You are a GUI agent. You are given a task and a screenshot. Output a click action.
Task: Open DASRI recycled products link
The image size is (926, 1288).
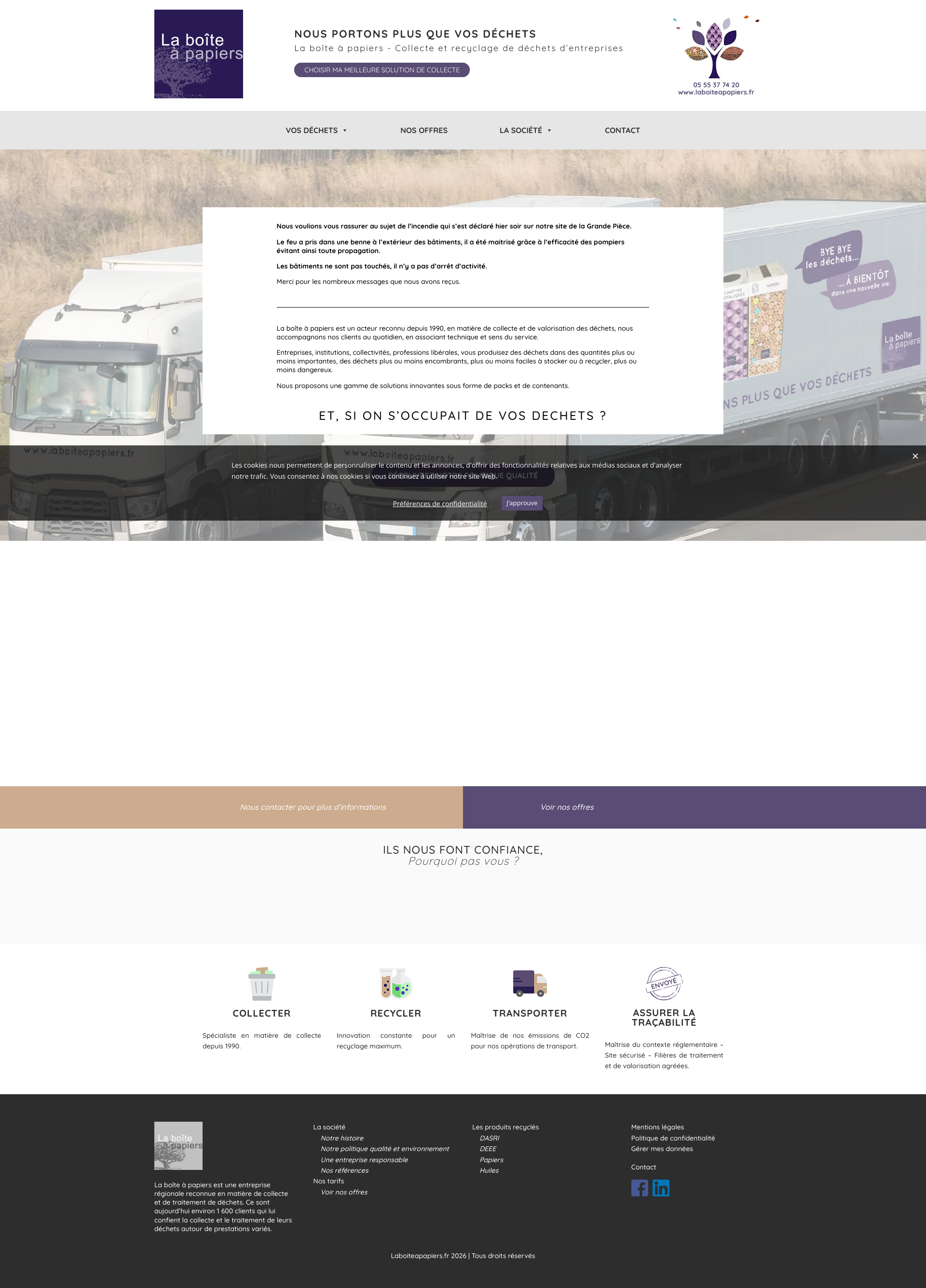click(489, 1138)
